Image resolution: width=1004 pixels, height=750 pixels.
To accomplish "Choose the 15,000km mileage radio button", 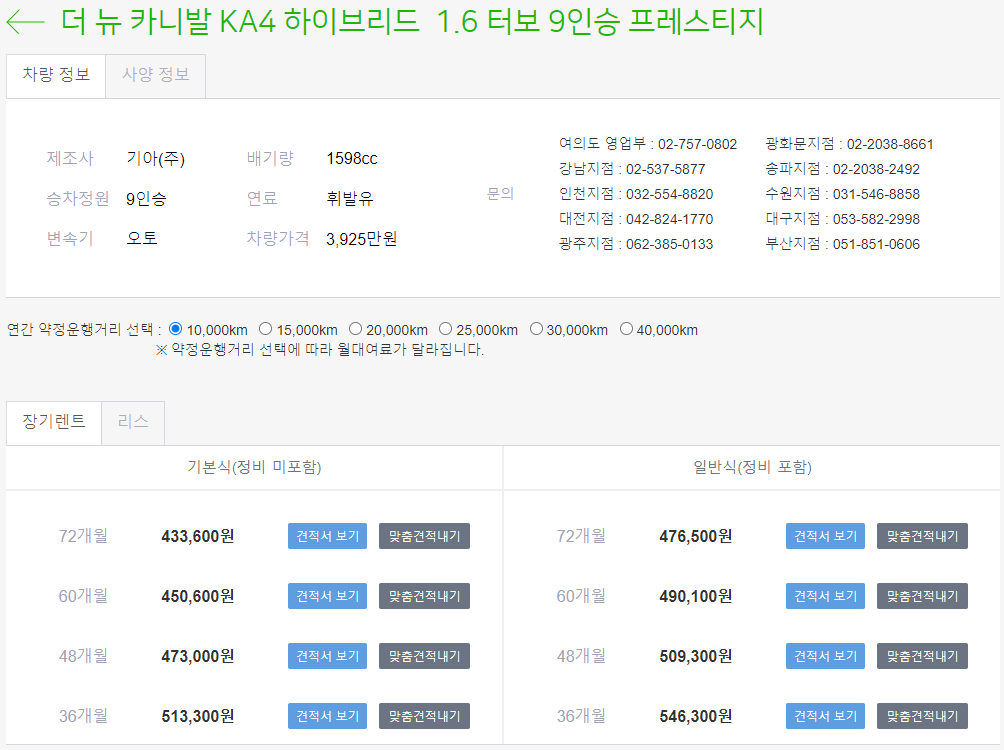I will pos(265,329).
